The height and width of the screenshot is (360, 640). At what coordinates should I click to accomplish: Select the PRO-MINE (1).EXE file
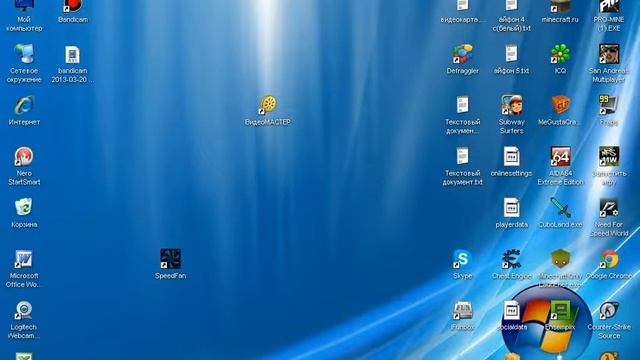[x=609, y=6]
